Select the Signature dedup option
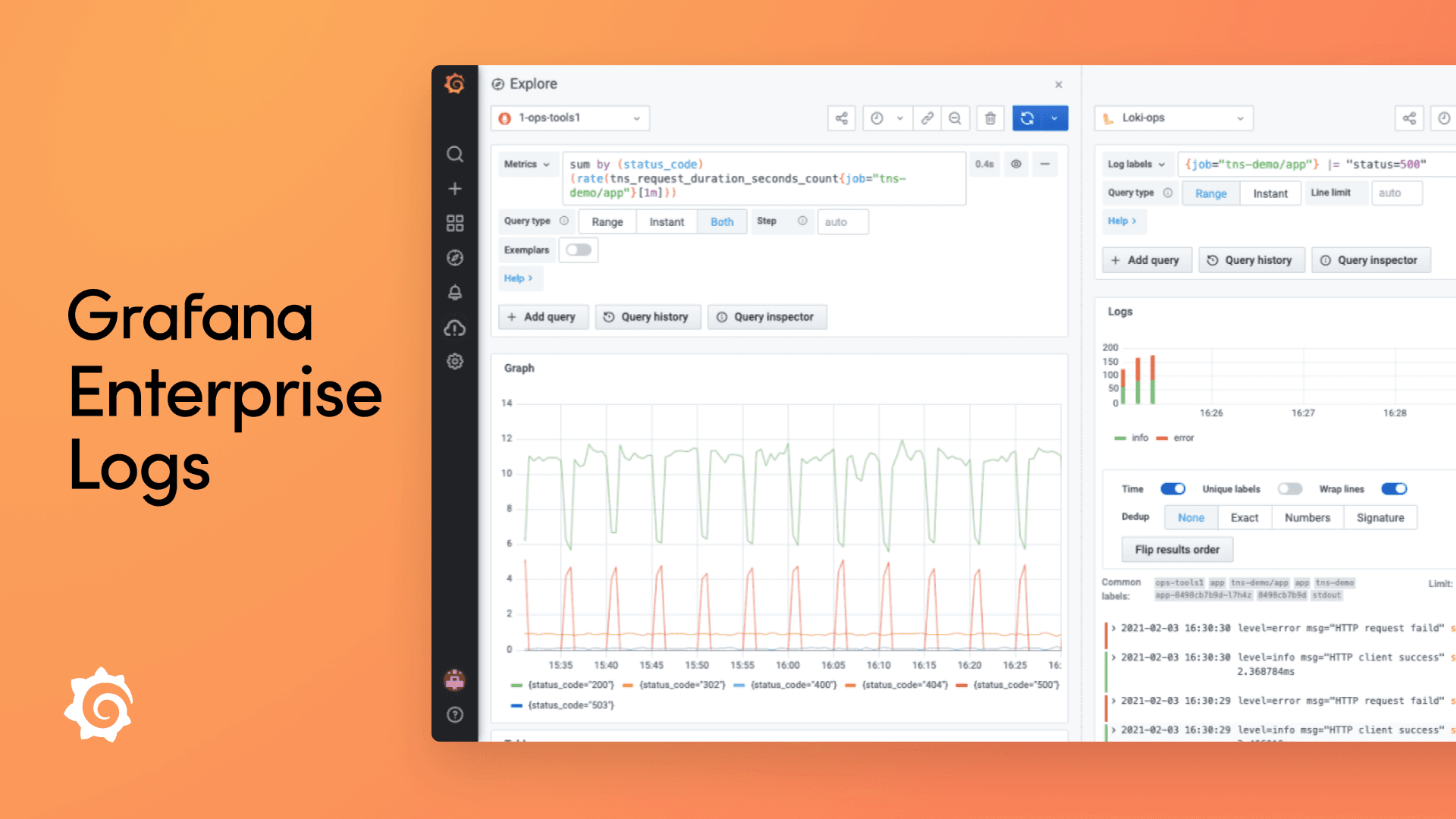1456x819 pixels. pyautogui.click(x=1379, y=517)
